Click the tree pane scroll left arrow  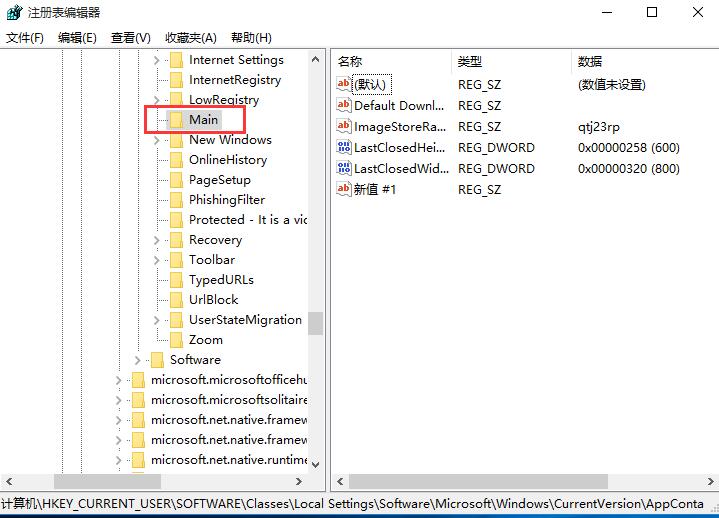coord(9,481)
